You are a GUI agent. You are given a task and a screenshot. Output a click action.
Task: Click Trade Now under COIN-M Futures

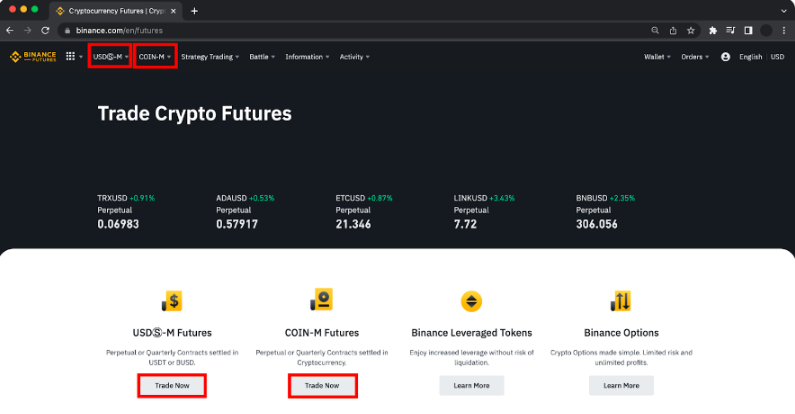(x=322, y=386)
